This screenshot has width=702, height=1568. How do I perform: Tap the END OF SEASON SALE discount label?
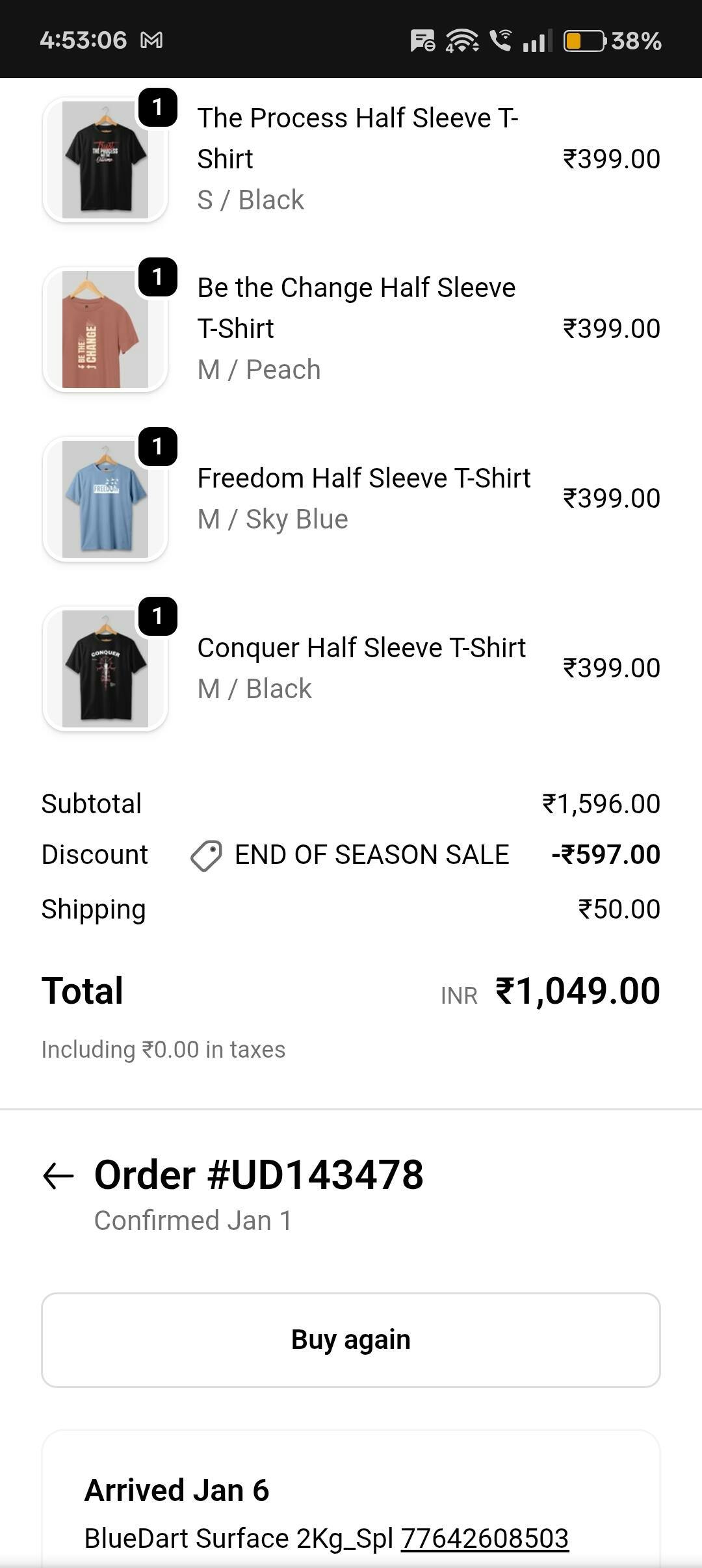[x=371, y=855]
